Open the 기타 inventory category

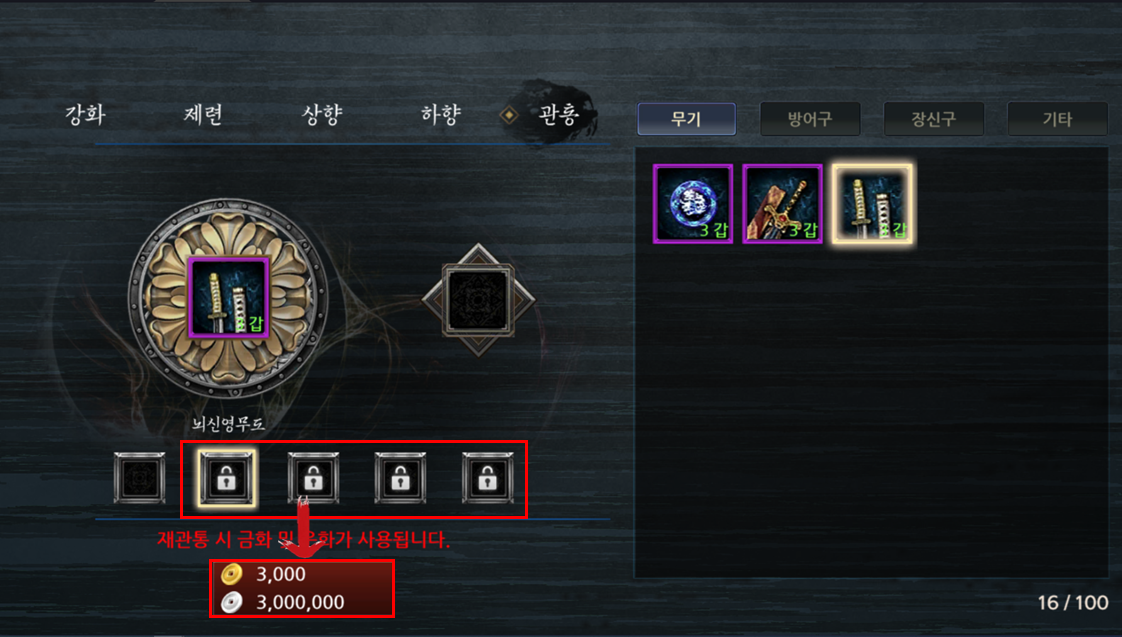click(1058, 119)
